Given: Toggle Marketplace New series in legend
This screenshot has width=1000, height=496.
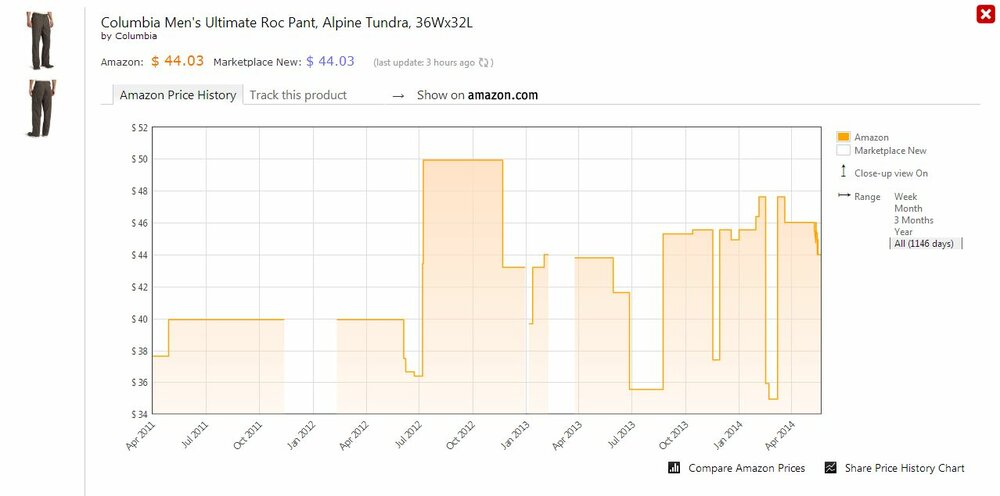Looking at the screenshot, I should click(890, 151).
